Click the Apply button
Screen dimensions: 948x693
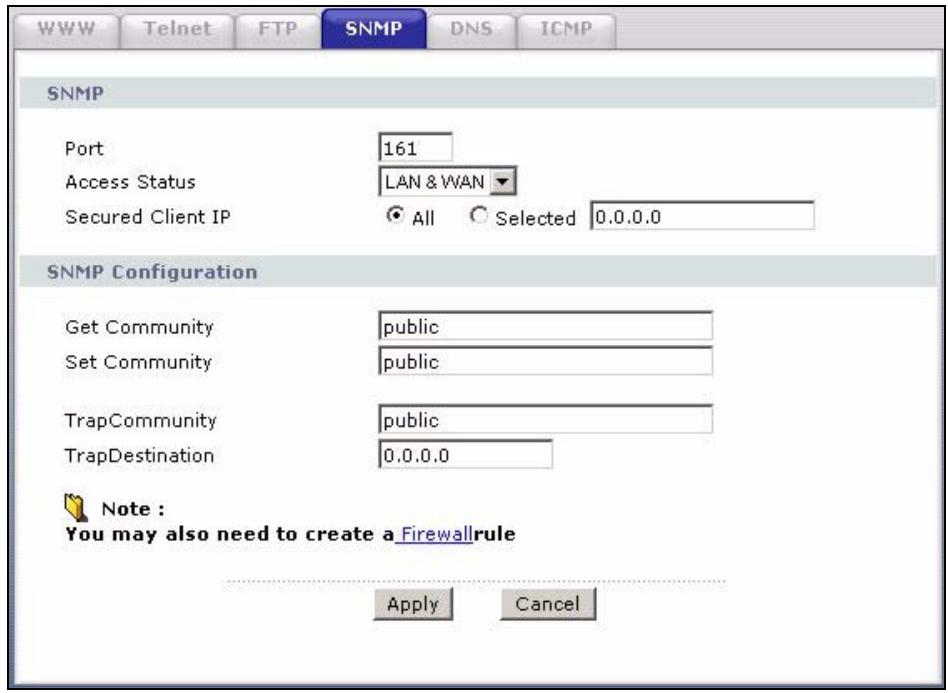tap(413, 604)
